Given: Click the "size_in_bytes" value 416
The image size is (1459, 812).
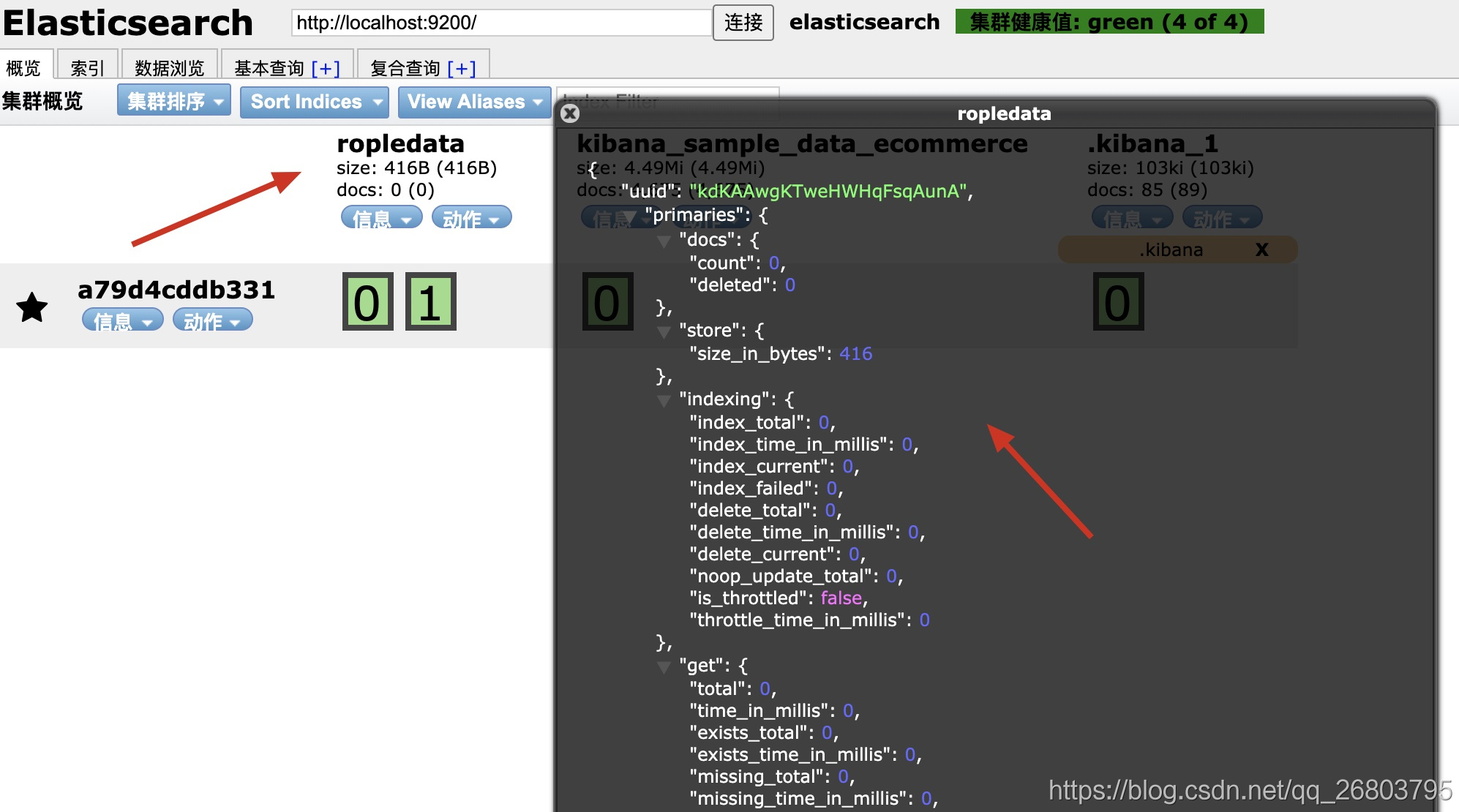Looking at the screenshot, I should 855,353.
